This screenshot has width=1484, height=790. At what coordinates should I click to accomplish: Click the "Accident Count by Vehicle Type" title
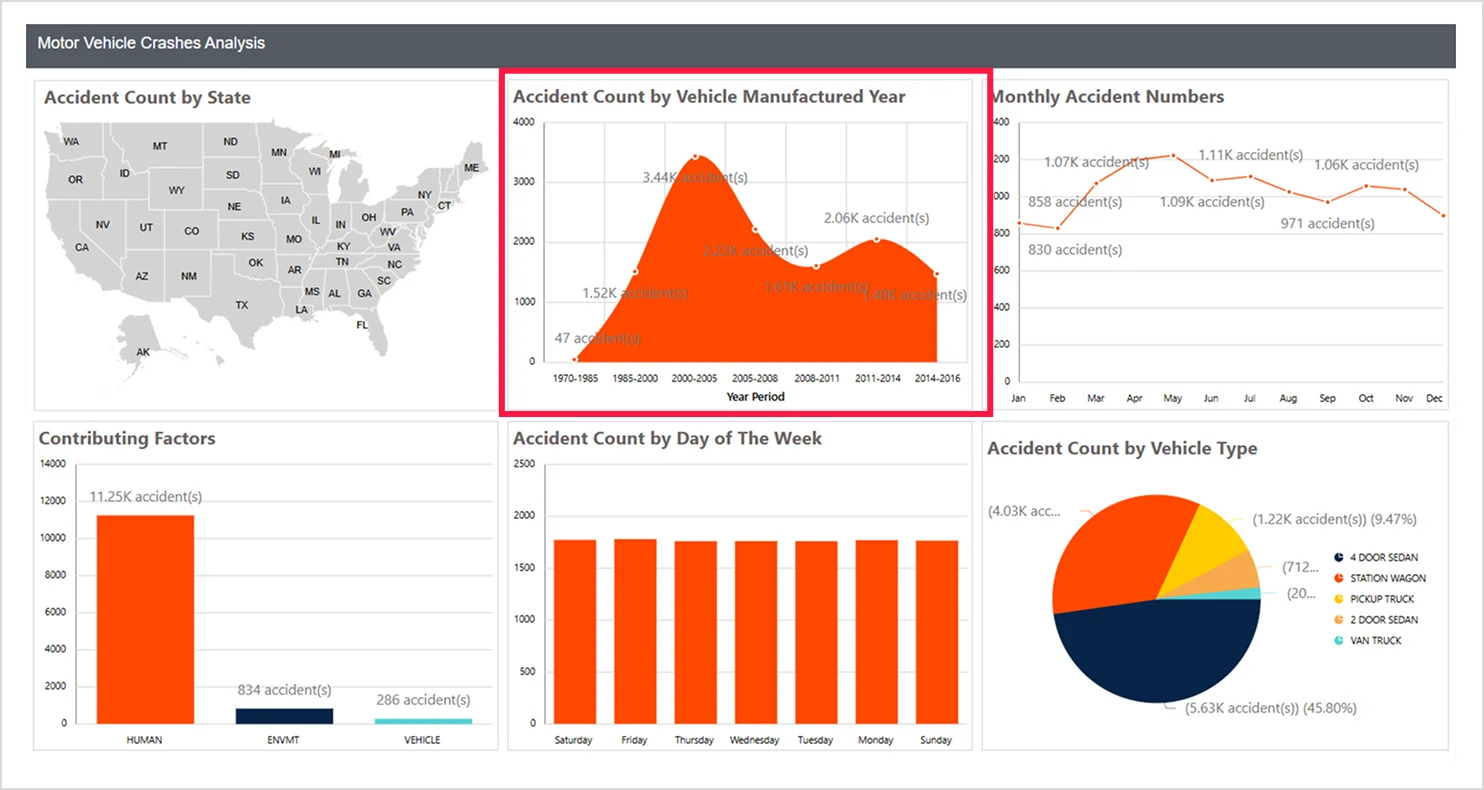point(1122,449)
